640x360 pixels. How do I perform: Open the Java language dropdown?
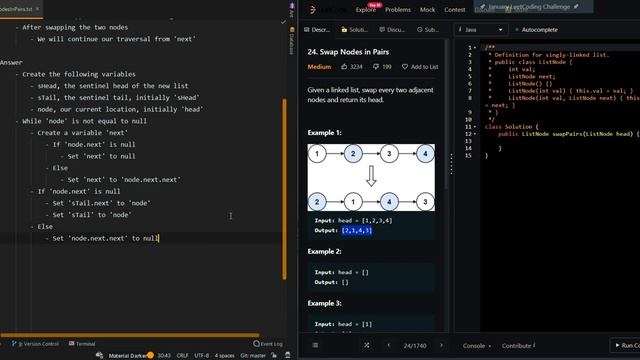tap(480, 30)
